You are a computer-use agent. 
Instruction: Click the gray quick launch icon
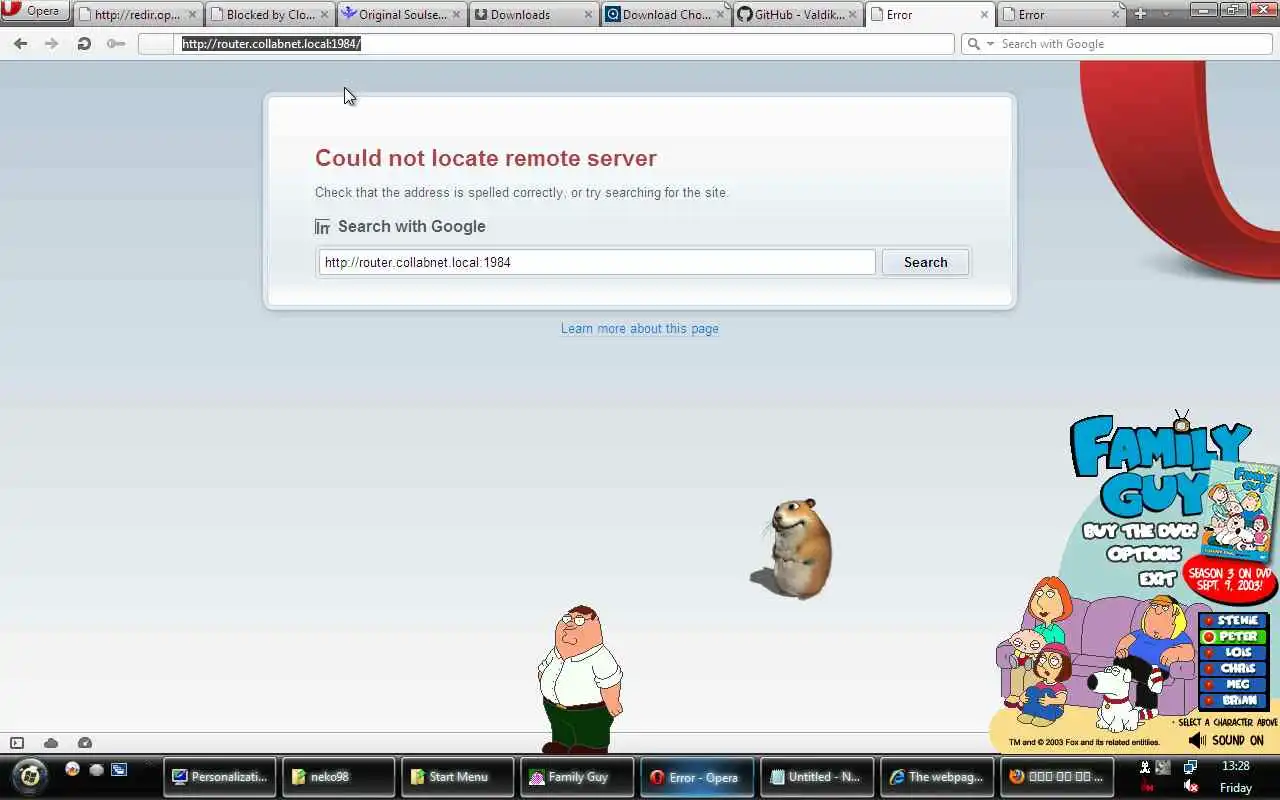tap(96, 769)
